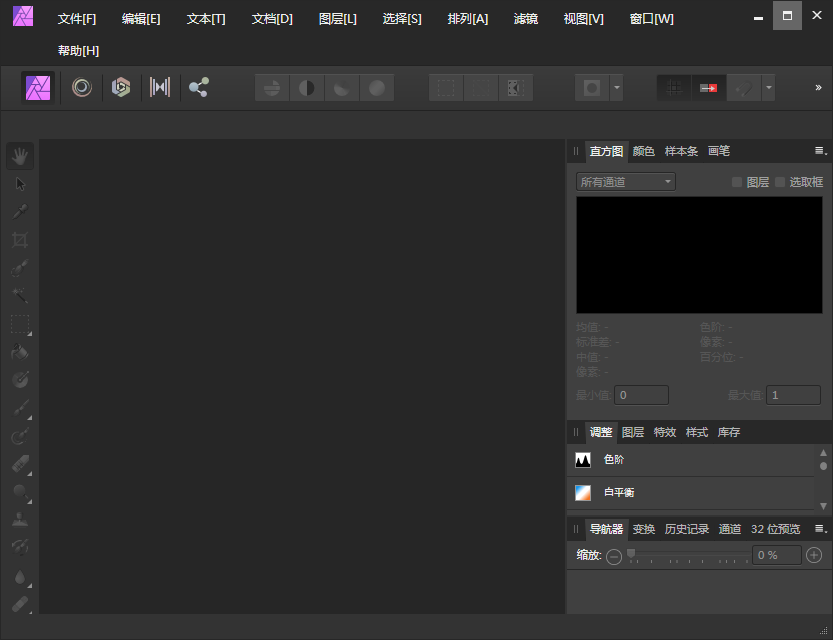Viewport: 833px width, 640px height.
Task: Select the Hand (view) tool
Action: (20, 155)
